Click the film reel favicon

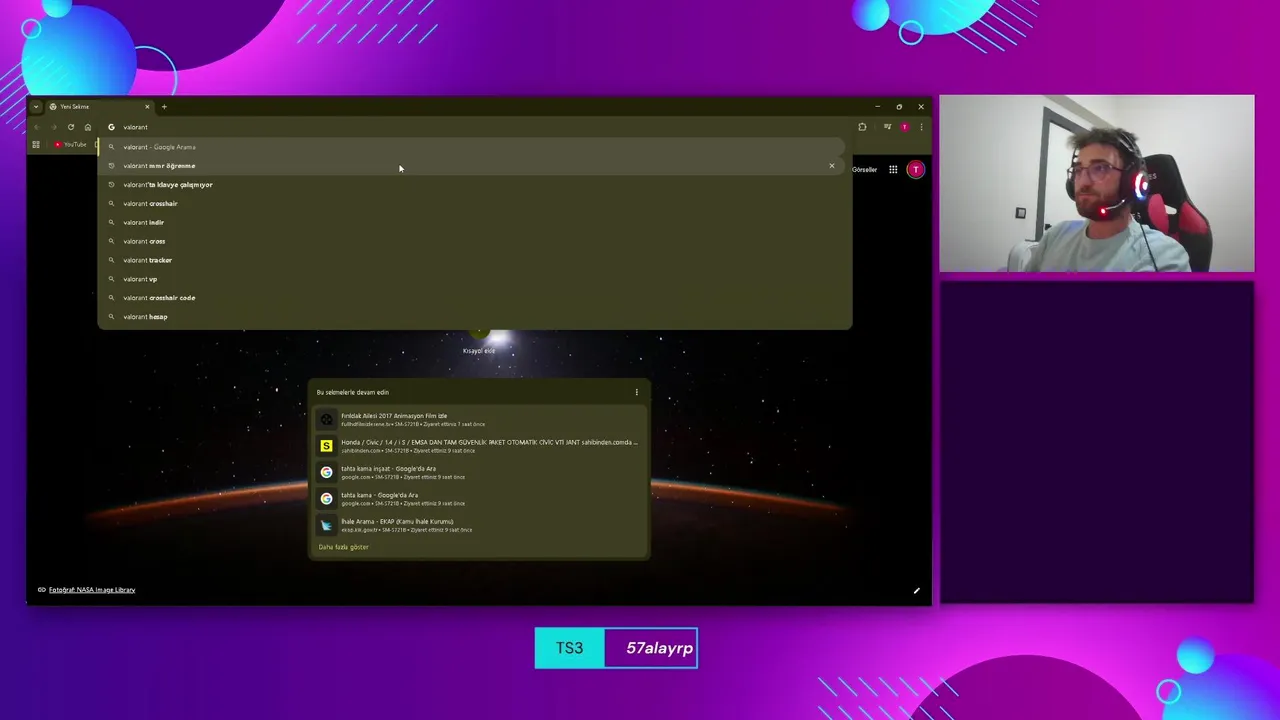326,419
